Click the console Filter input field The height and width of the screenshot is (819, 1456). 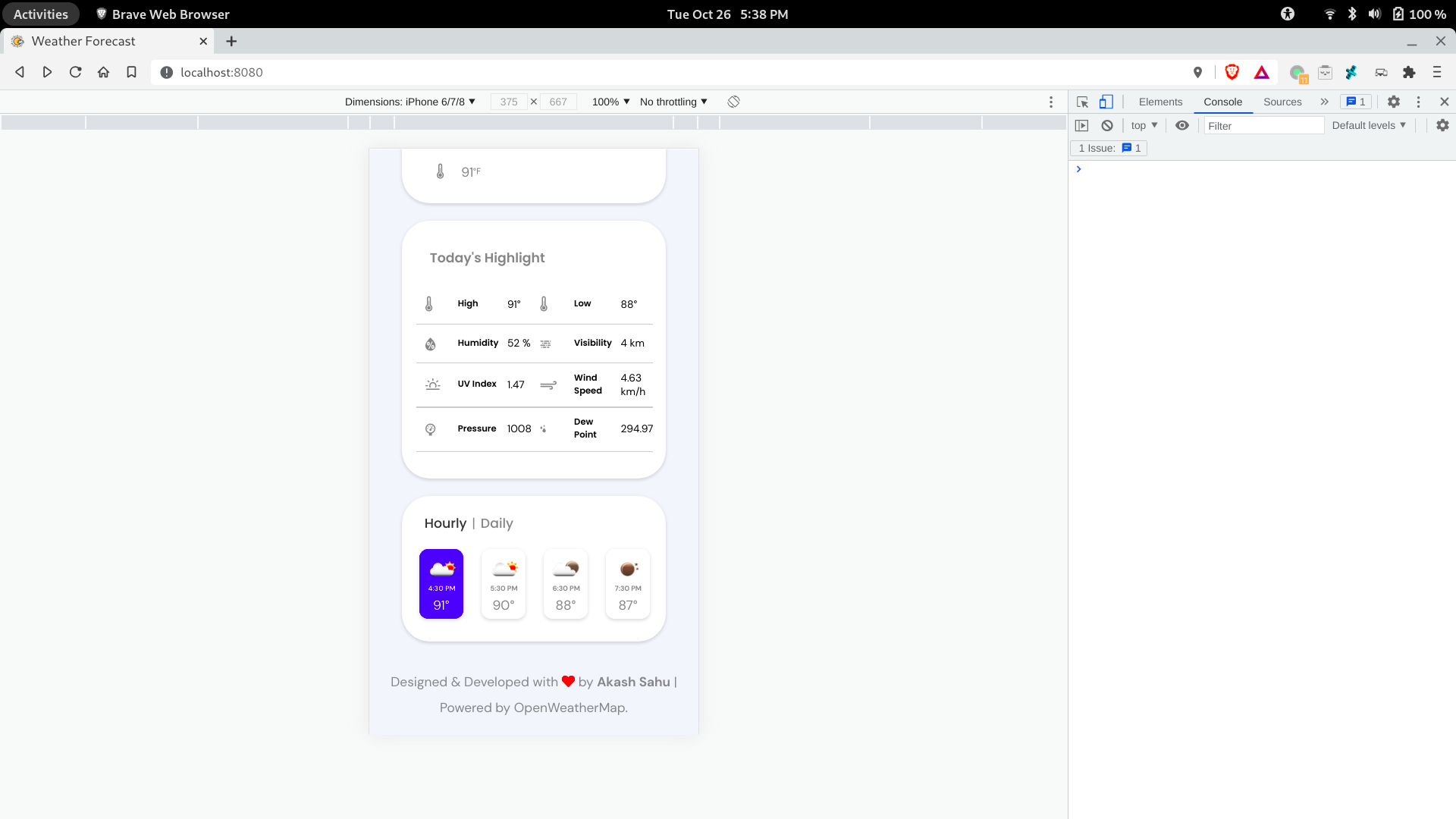tap(1263, 126)
